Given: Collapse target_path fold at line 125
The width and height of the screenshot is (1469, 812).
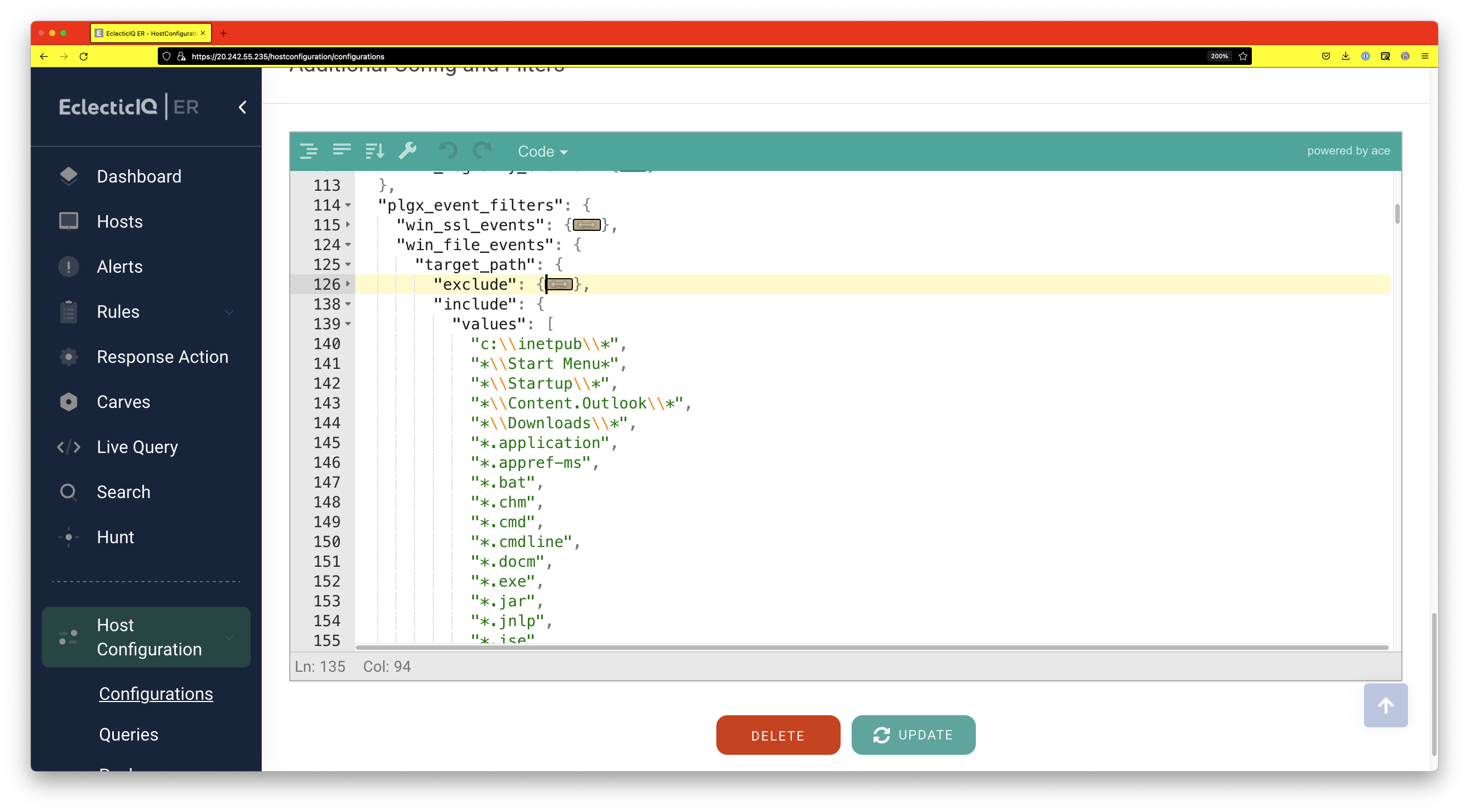Looking at the screenshot, I should point(348,264).
